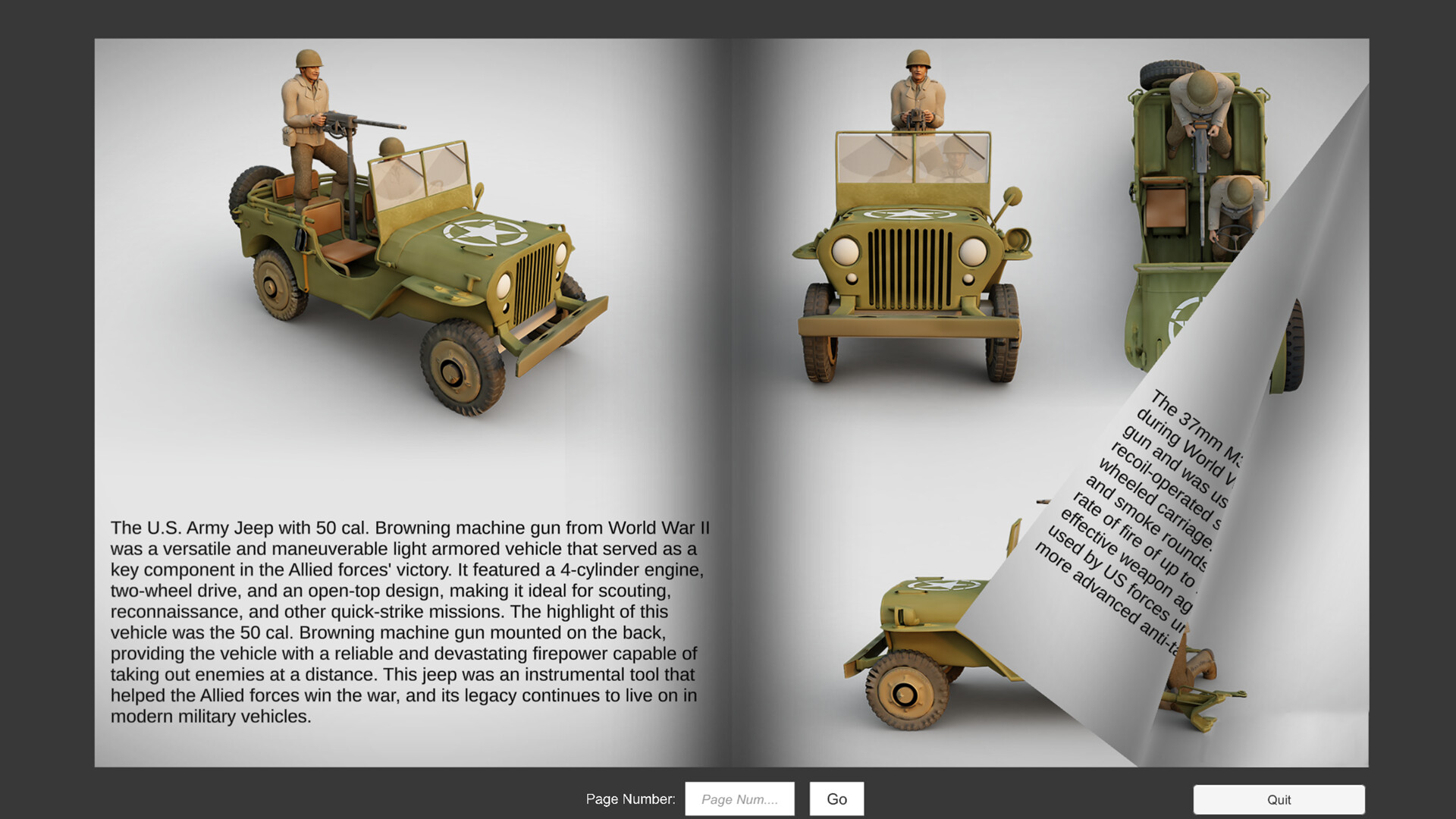Click the Quit button
The height and width of the screenshot is (819, 1456).
coord(1279,799)
